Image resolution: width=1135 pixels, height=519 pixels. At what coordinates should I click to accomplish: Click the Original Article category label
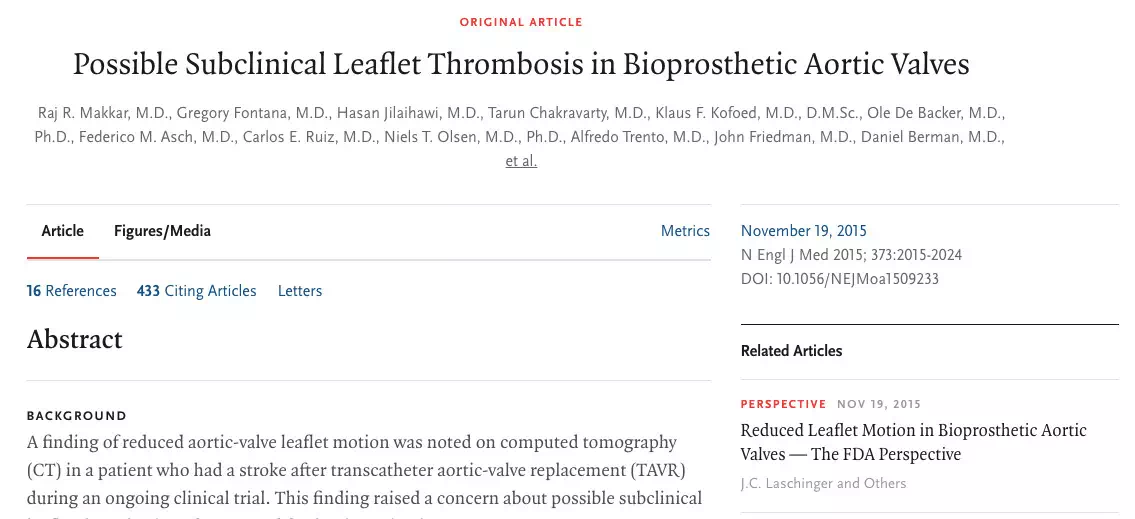click(521, 22)
